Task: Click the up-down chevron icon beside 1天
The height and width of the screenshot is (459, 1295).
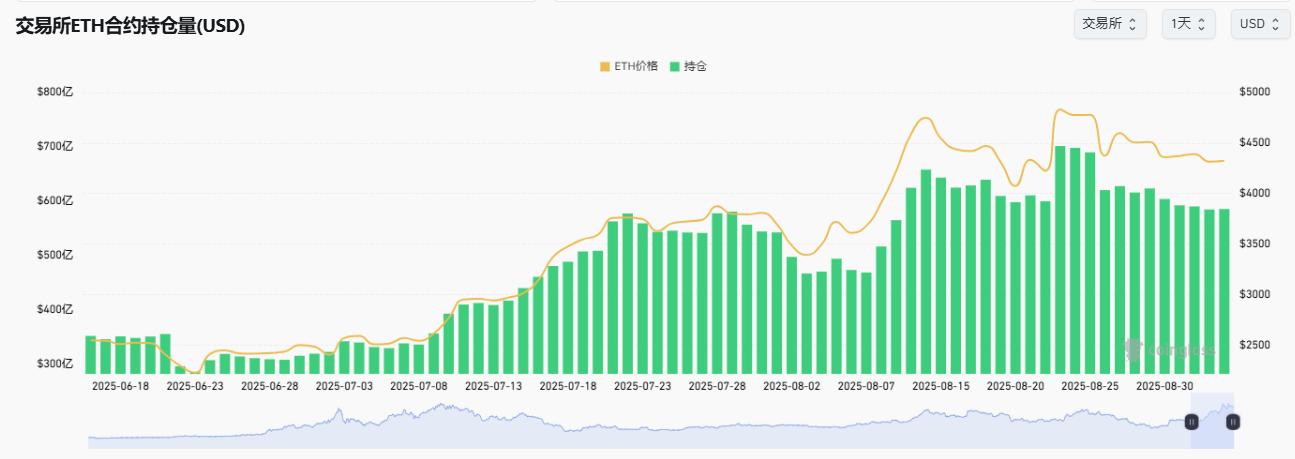Action: [x=1201, y=24]
